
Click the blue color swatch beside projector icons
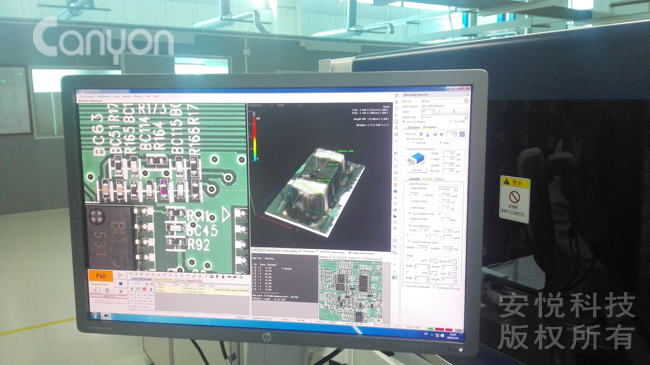pos(462,134)
